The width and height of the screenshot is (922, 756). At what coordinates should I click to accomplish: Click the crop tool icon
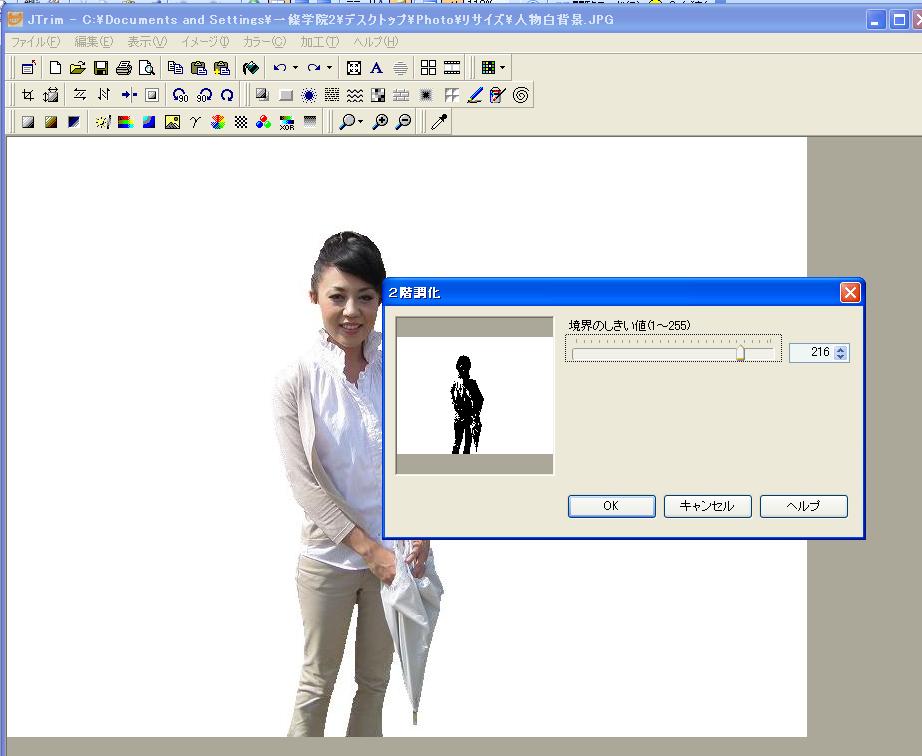pos(28,95)
